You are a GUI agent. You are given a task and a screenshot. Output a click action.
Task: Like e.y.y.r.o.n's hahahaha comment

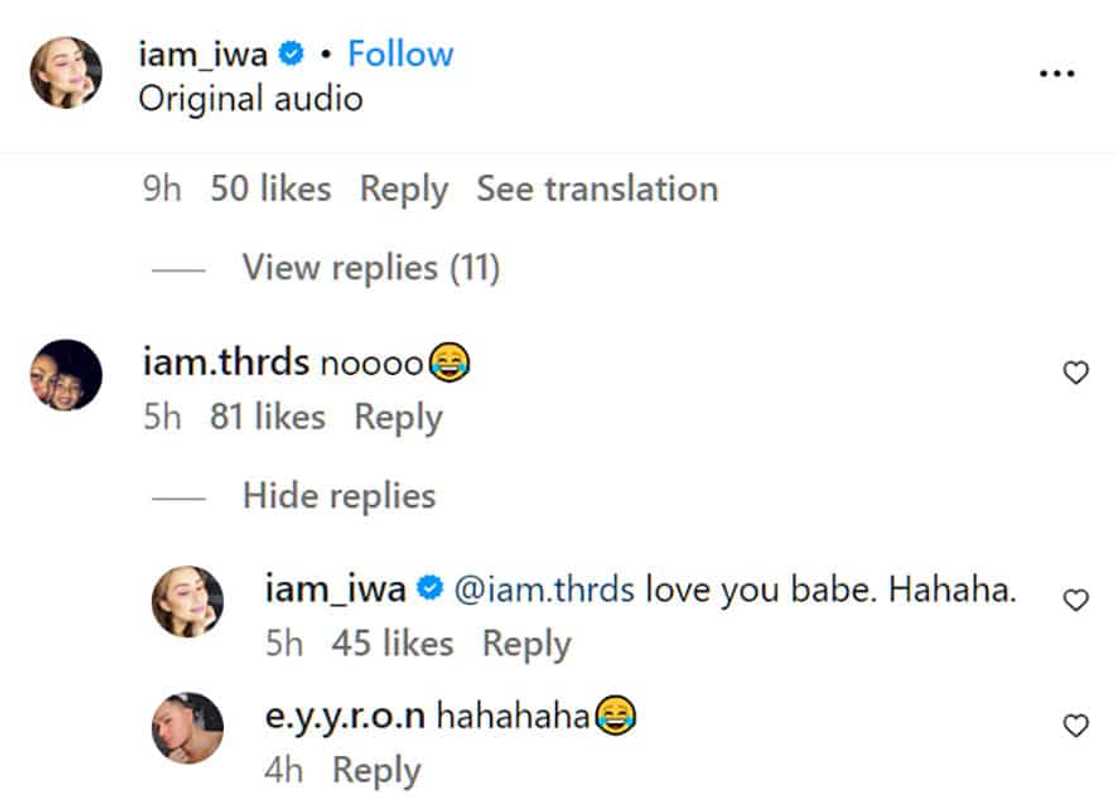point(1075,727)
